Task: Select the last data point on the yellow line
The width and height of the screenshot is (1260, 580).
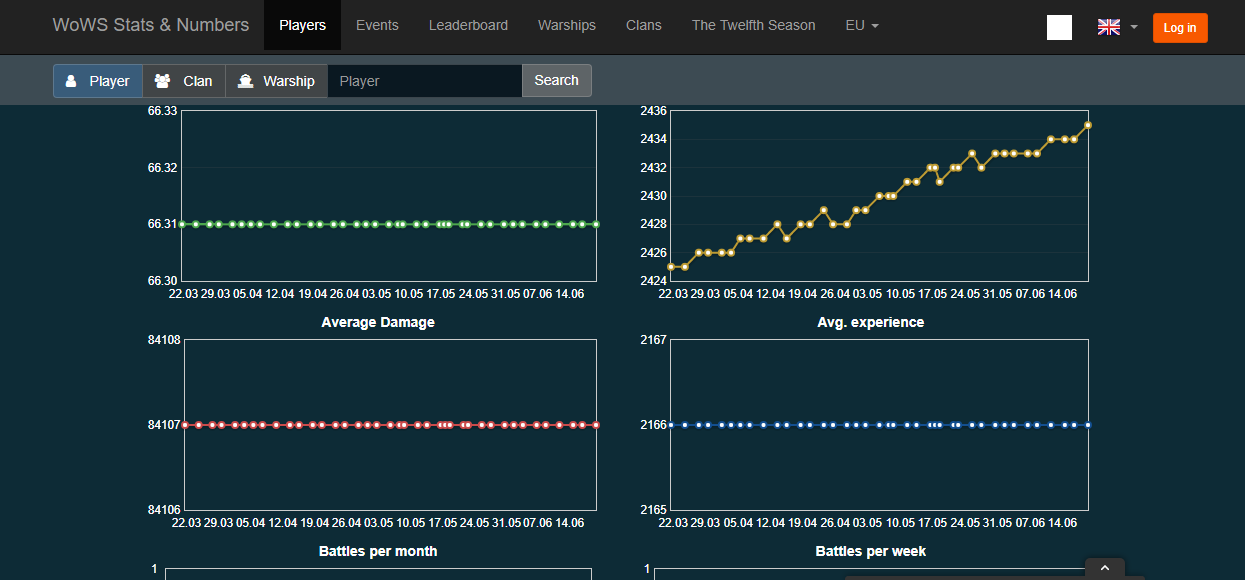Action: pyautogui.click(x=1088, y=125)
